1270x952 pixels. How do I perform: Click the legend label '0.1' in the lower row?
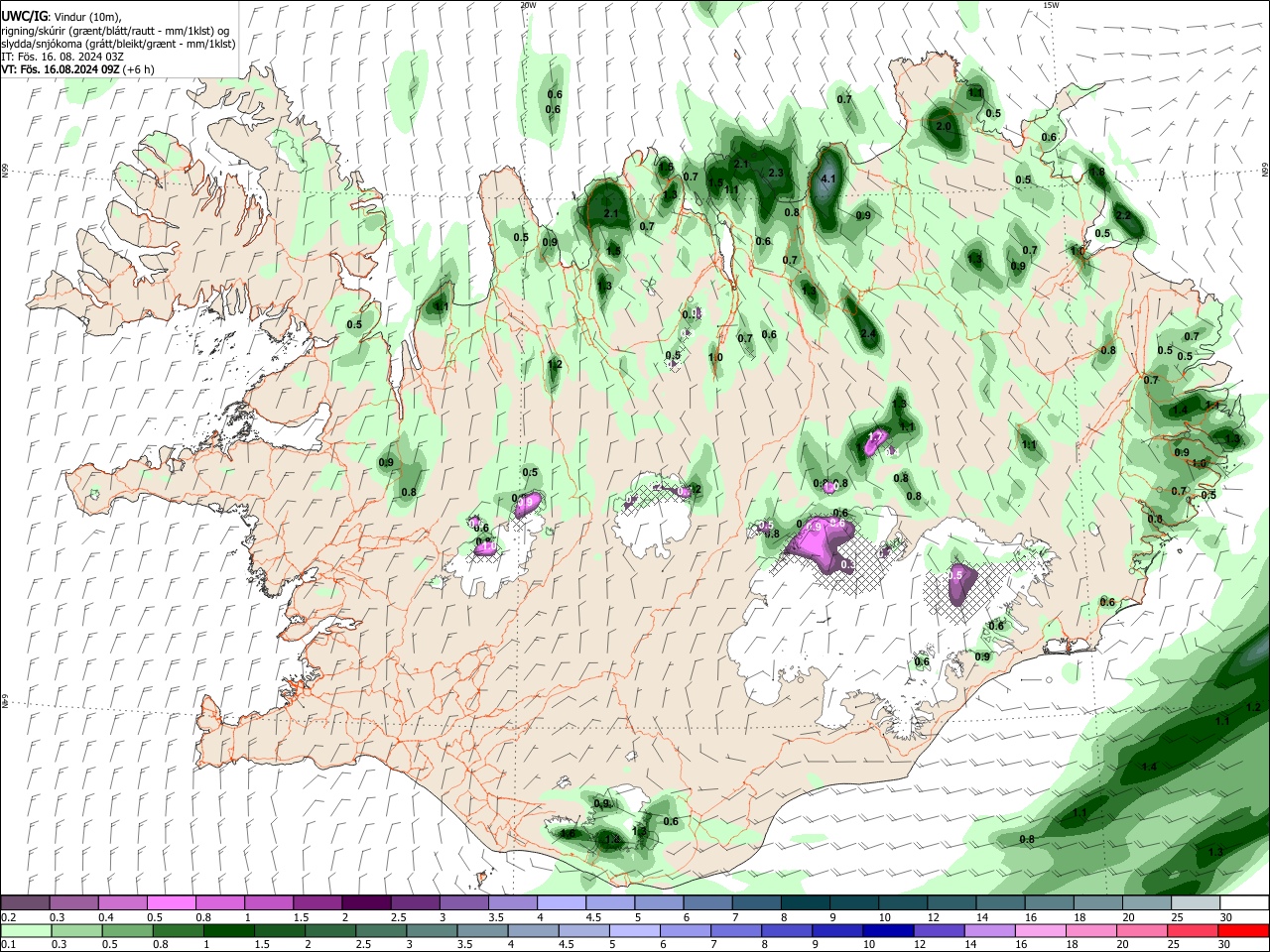pos(8,944)
